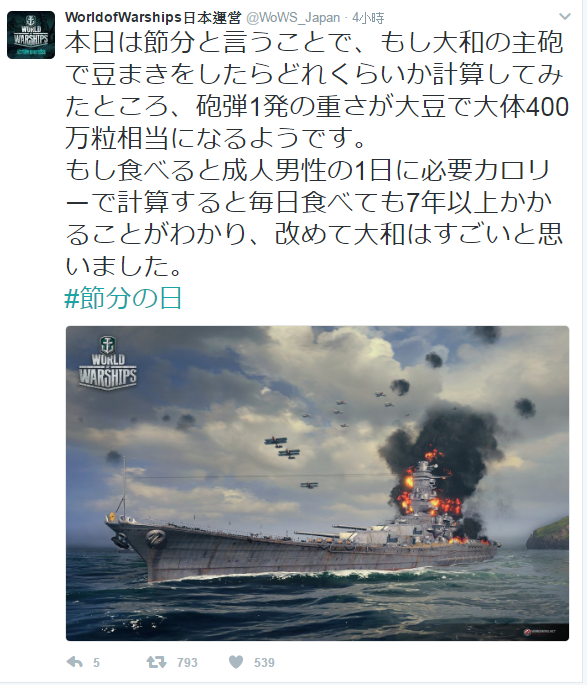
Task: Open tweet permalink via 4小時 timestamp
Action: [368, 17]
